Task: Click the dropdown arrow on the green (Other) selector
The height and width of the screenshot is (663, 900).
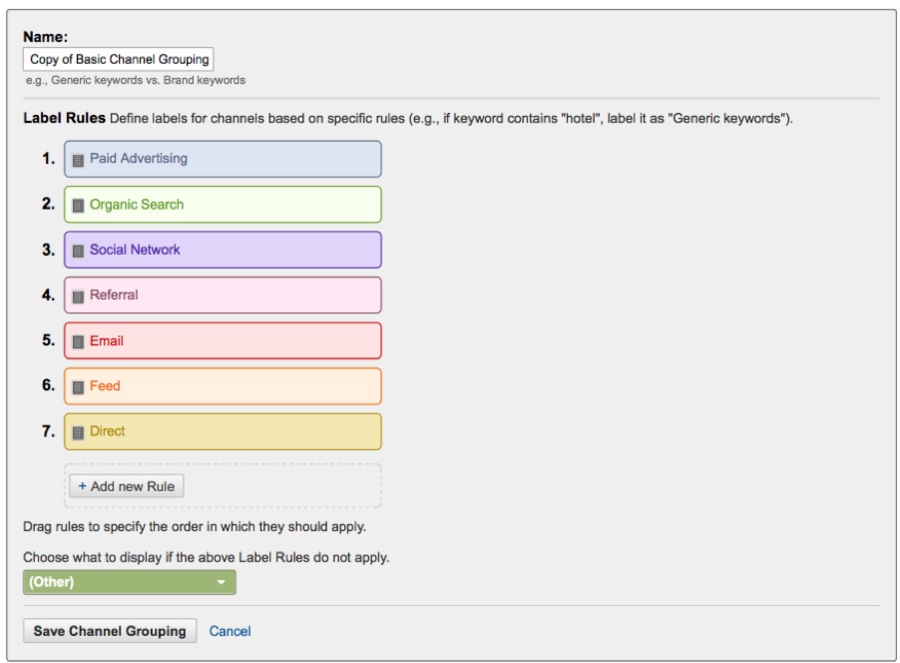Action: 221,582
